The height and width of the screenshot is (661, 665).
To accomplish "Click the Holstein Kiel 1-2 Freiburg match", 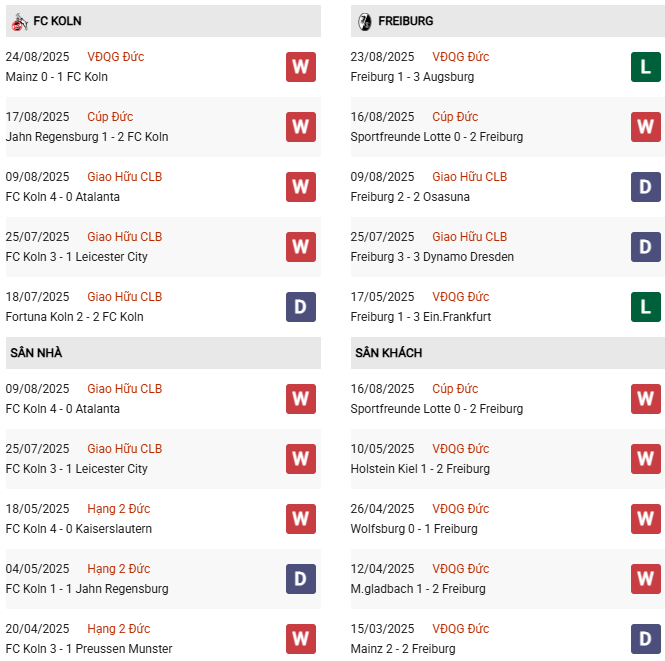I will [x=420, y=469].
